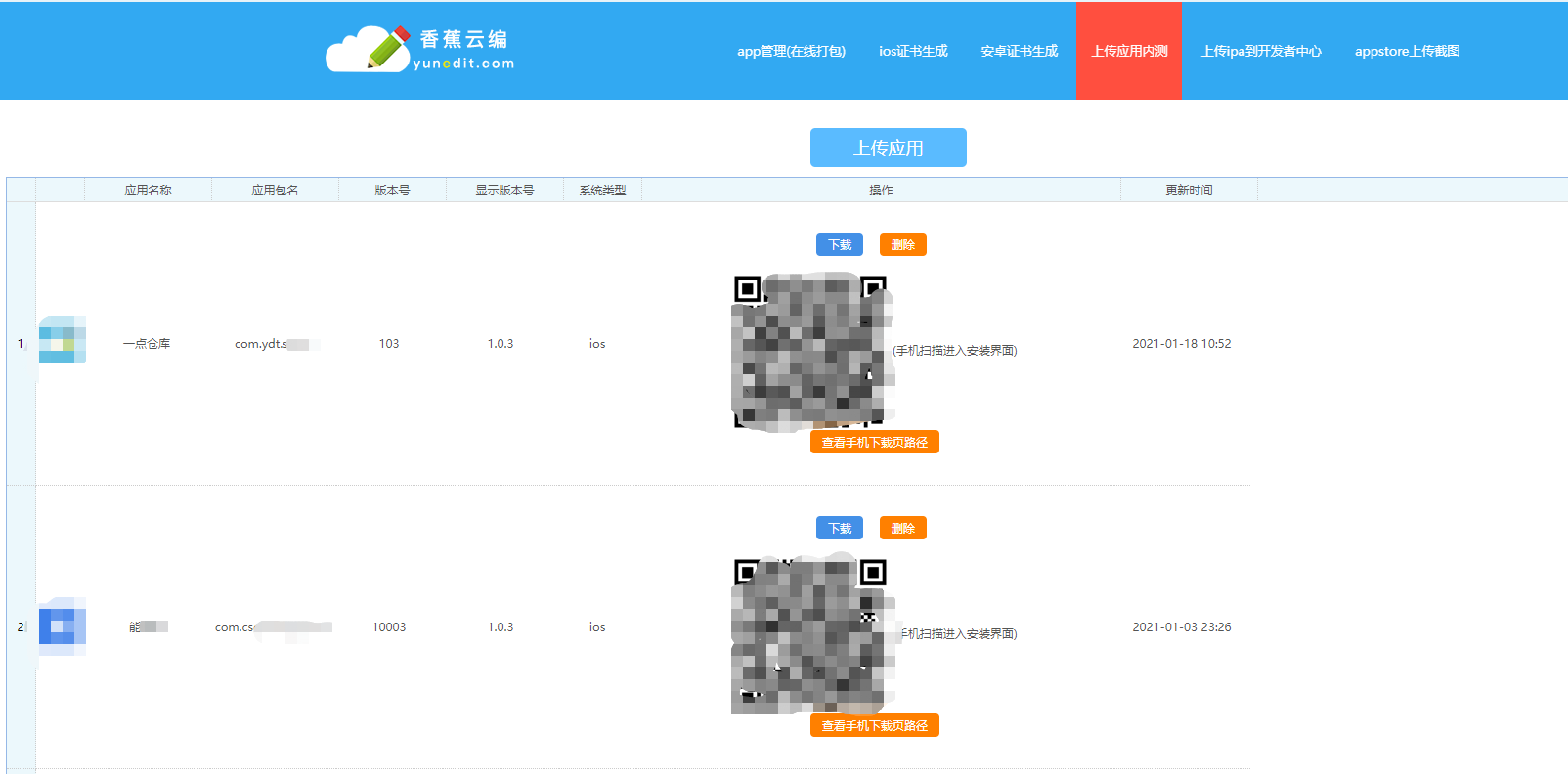1568x774 pixels.
Task: Click the 上传应用 upload button
Action: [x=889, y=148]
